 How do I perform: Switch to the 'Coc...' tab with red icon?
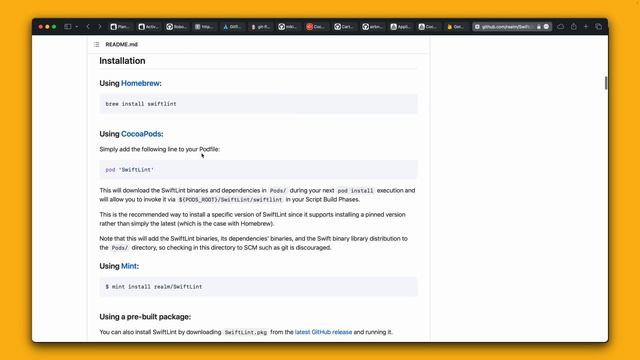point(316,27)
